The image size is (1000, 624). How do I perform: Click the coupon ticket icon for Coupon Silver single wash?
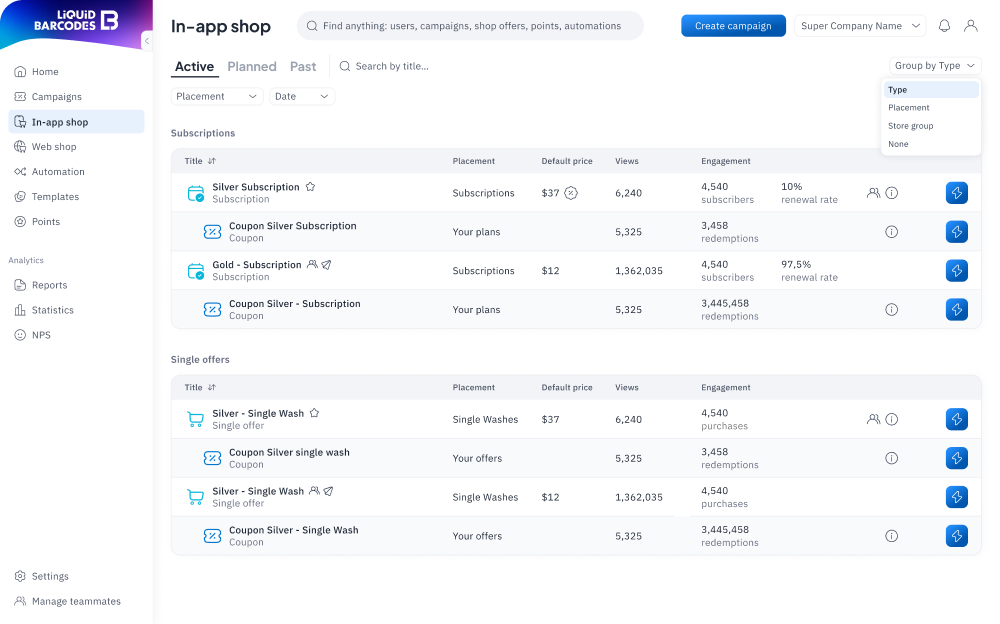click(212, 458)
